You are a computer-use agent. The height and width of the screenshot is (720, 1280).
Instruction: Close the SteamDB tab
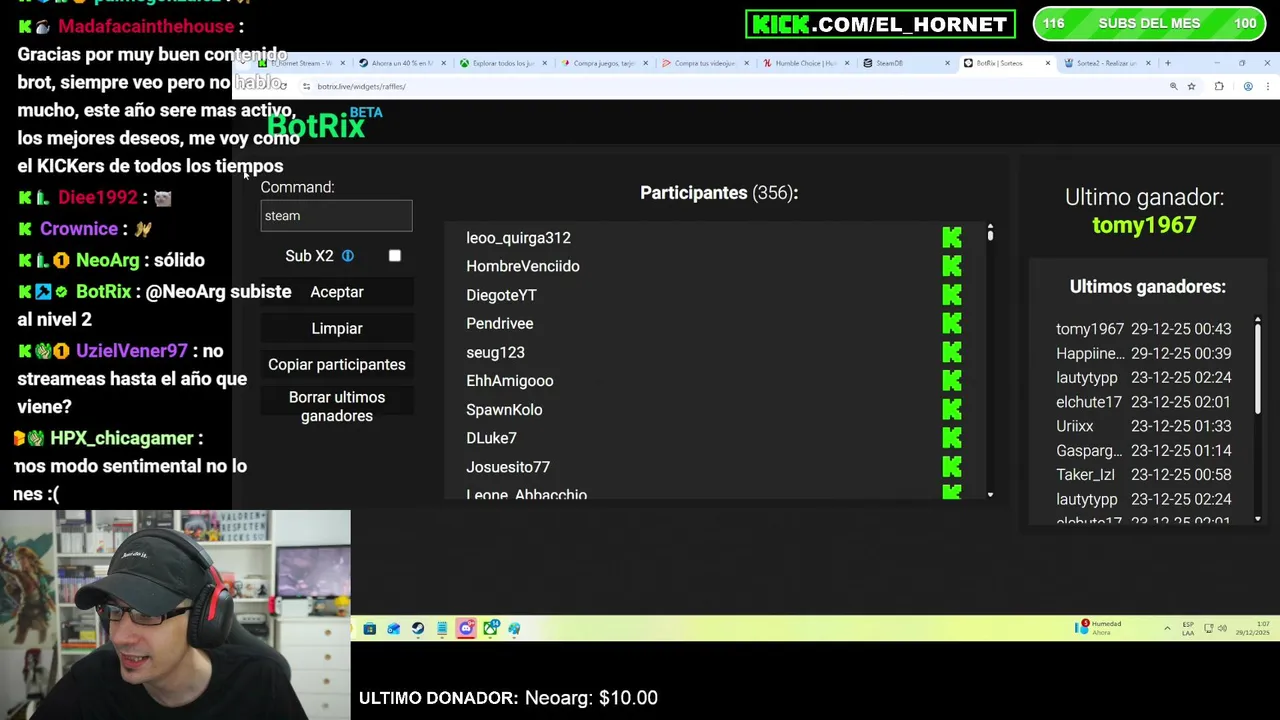(947, 63)
